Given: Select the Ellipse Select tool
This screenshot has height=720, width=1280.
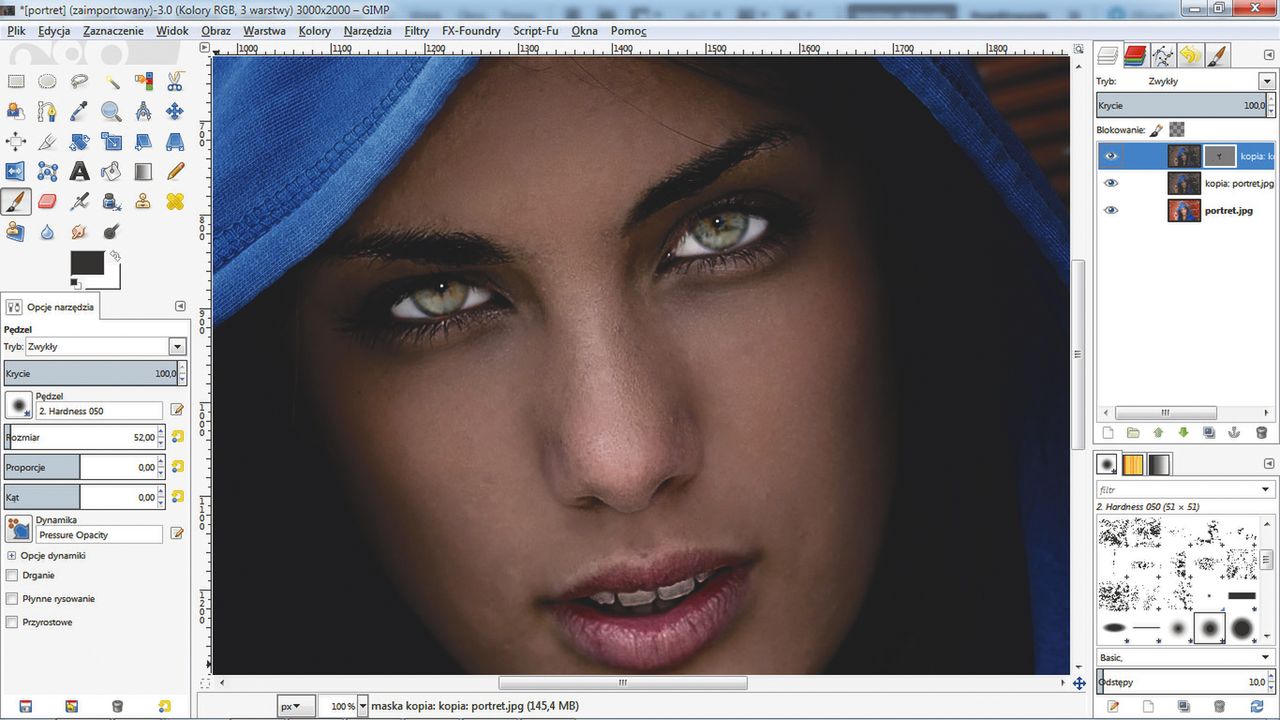Looking at the screenshot, I should tap(47, 81).
